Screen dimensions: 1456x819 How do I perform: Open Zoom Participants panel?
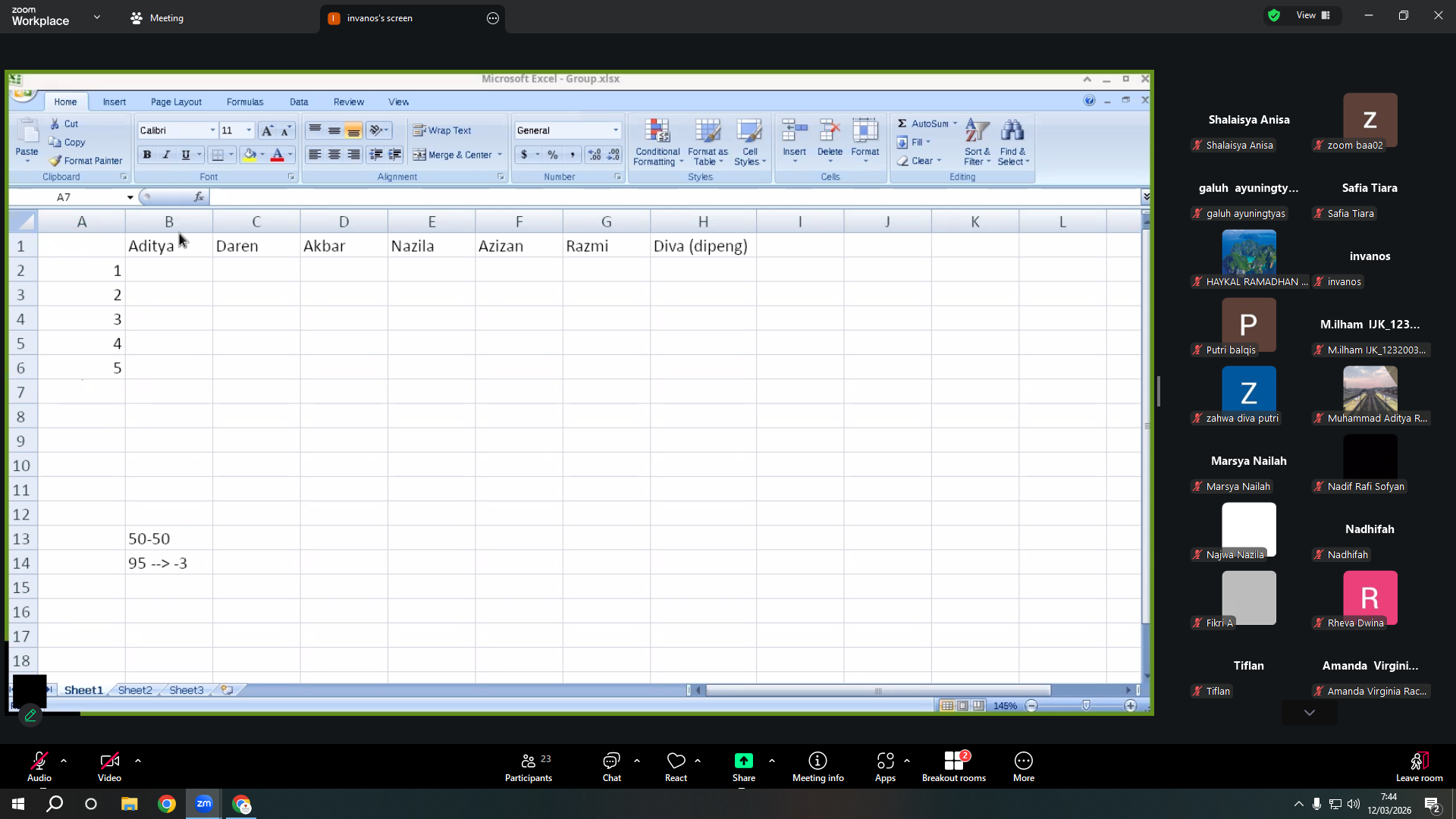click(529, 767)
